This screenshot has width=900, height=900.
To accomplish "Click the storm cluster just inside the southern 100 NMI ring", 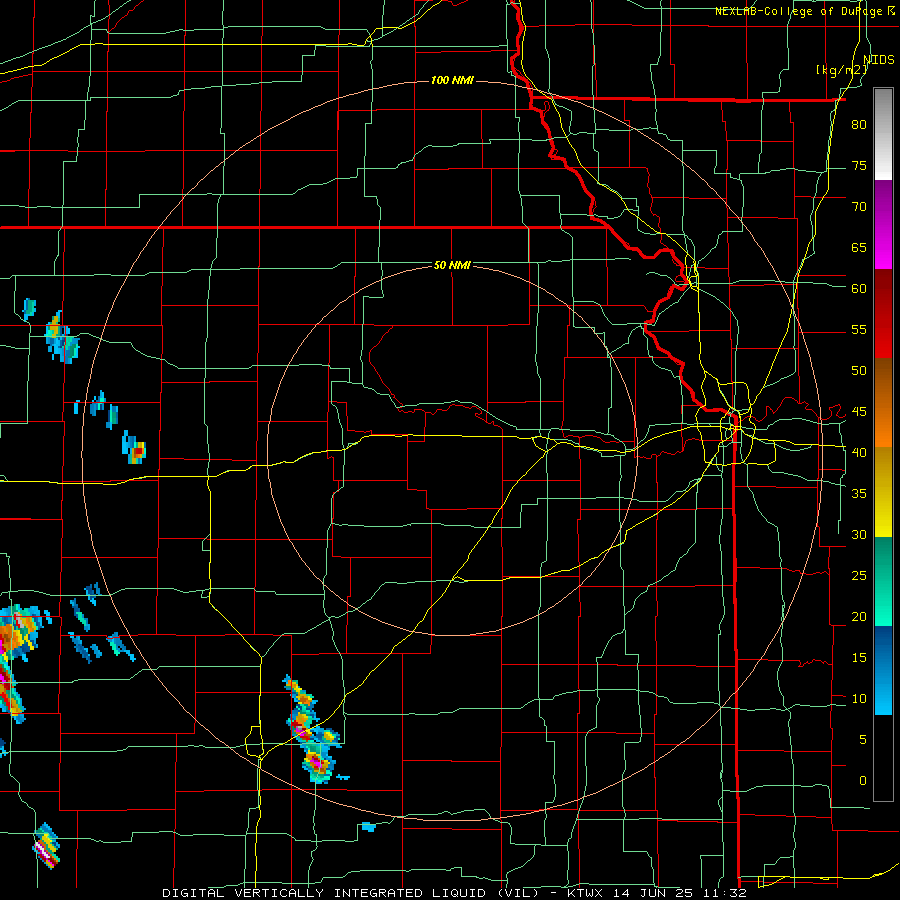I will coord(313,730).
